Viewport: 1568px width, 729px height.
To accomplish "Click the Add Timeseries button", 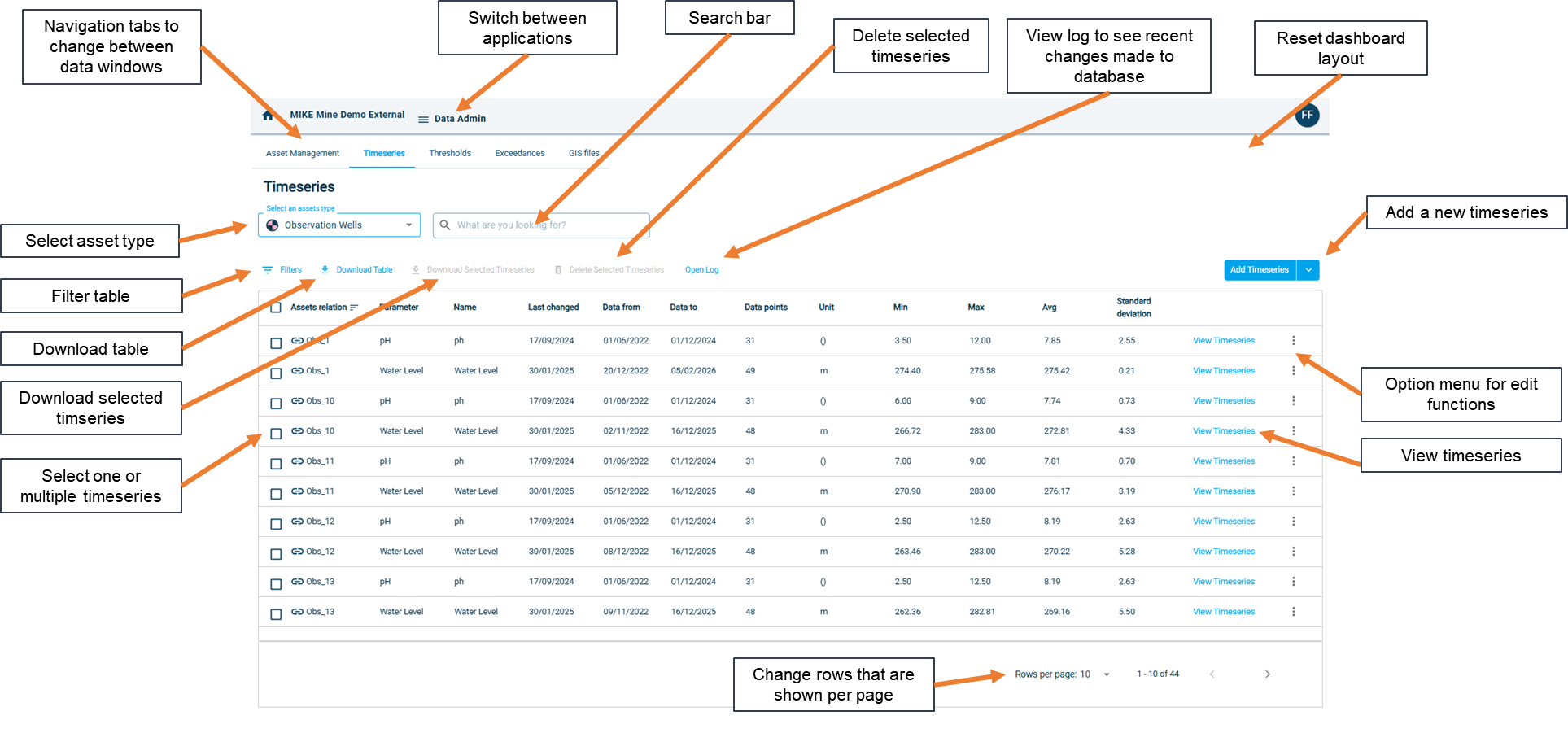I will click(x=1259, y=270).
